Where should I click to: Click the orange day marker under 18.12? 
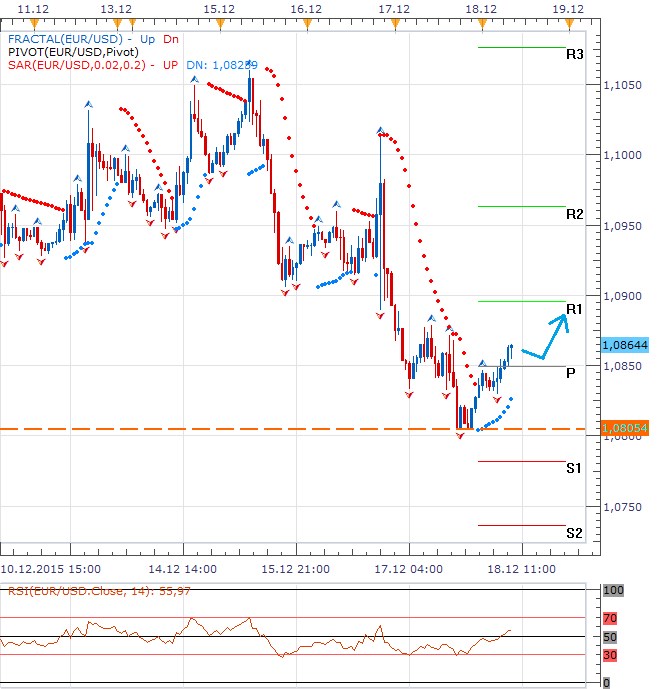click(x=482, y=24)
